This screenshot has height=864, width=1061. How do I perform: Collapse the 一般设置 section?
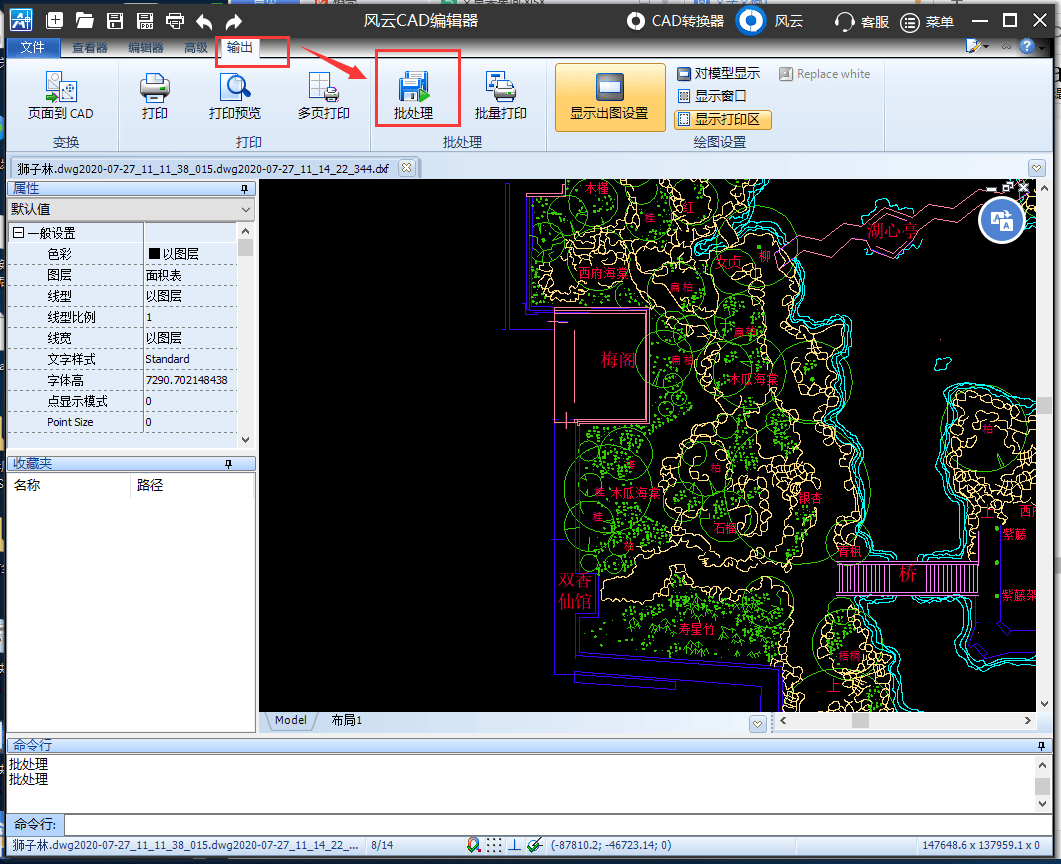click(17, 233)
